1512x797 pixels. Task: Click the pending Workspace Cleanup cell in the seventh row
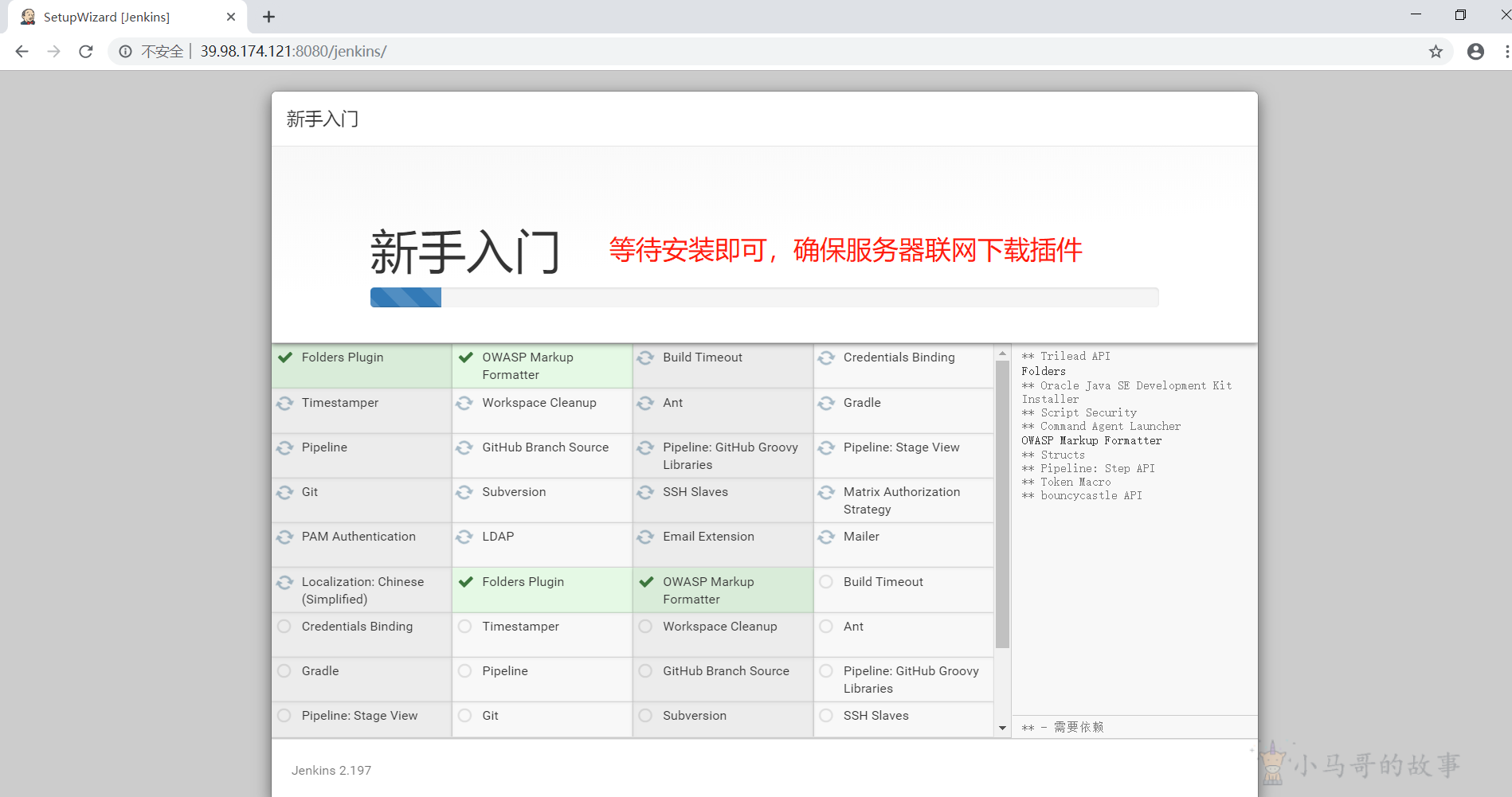coord(723,635)
